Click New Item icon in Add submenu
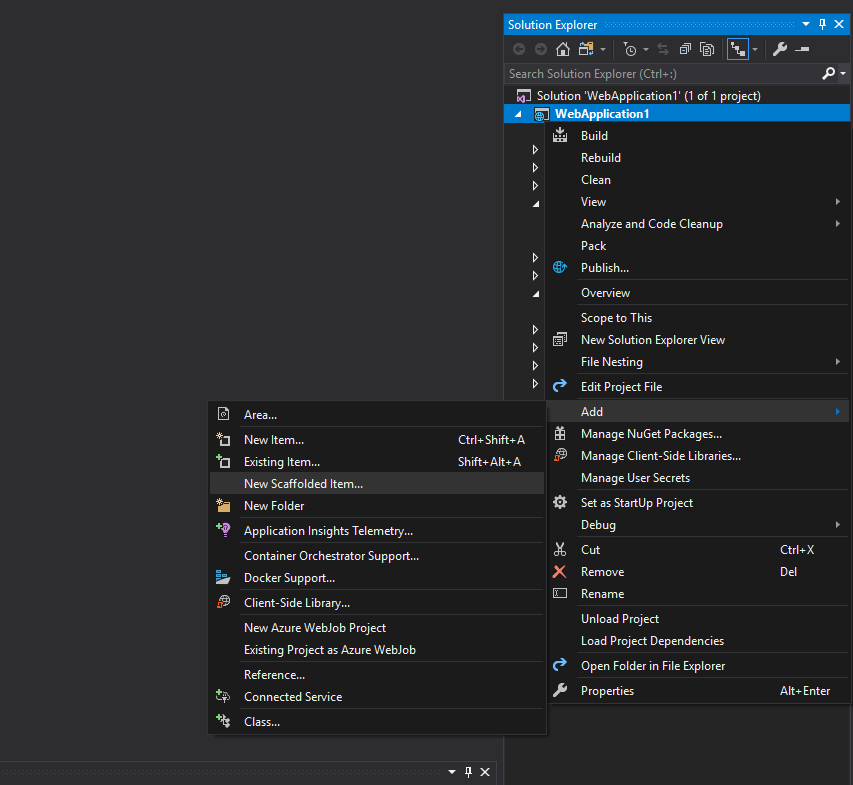 pos(224,439)
